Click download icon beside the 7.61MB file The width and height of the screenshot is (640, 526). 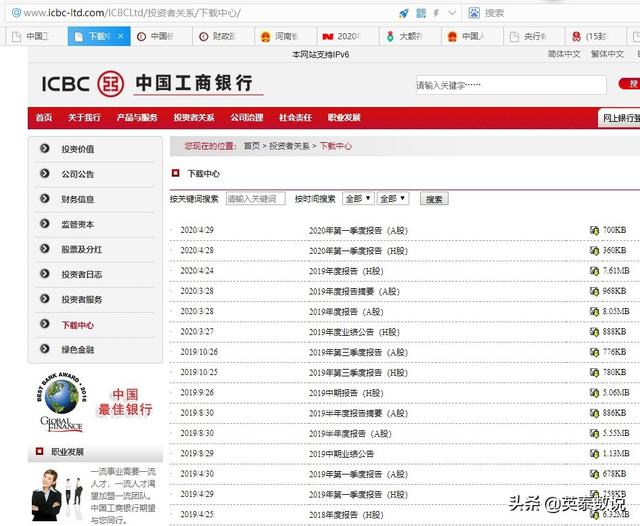coord(595,271)
